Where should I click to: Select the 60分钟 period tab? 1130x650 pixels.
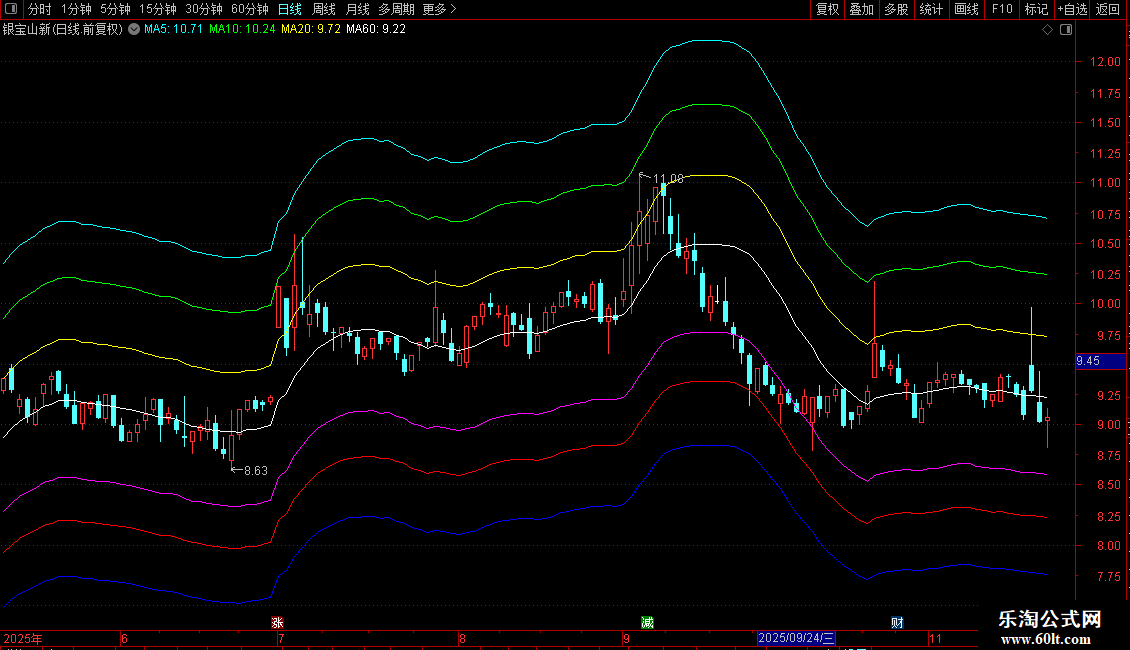point(249,9)
